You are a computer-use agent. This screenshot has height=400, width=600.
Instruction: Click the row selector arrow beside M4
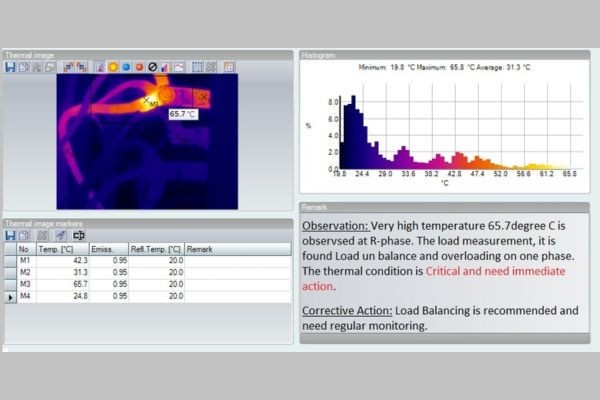[10, 297]
